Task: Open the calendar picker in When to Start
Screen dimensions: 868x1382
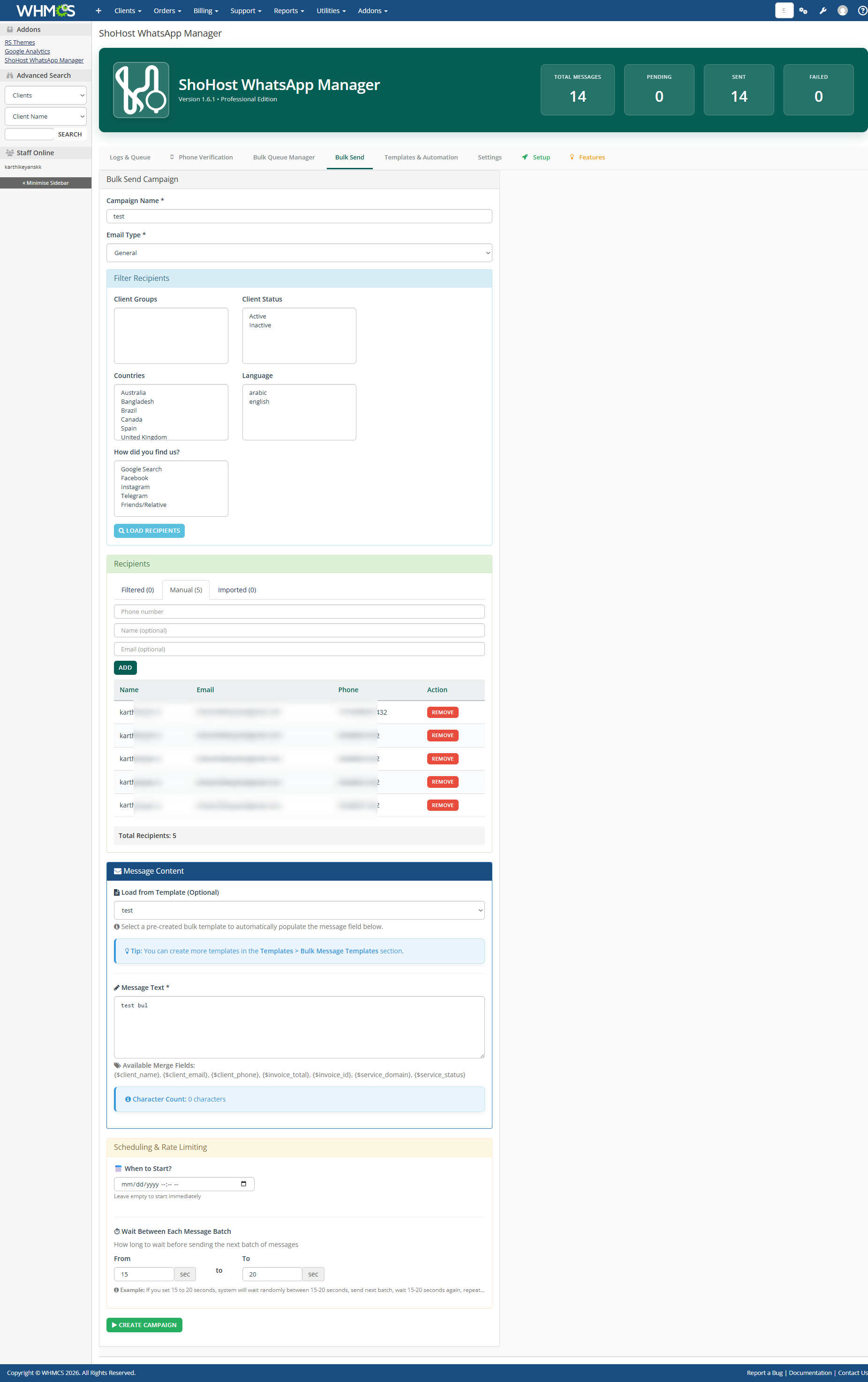Action: tap(243, 1184)
